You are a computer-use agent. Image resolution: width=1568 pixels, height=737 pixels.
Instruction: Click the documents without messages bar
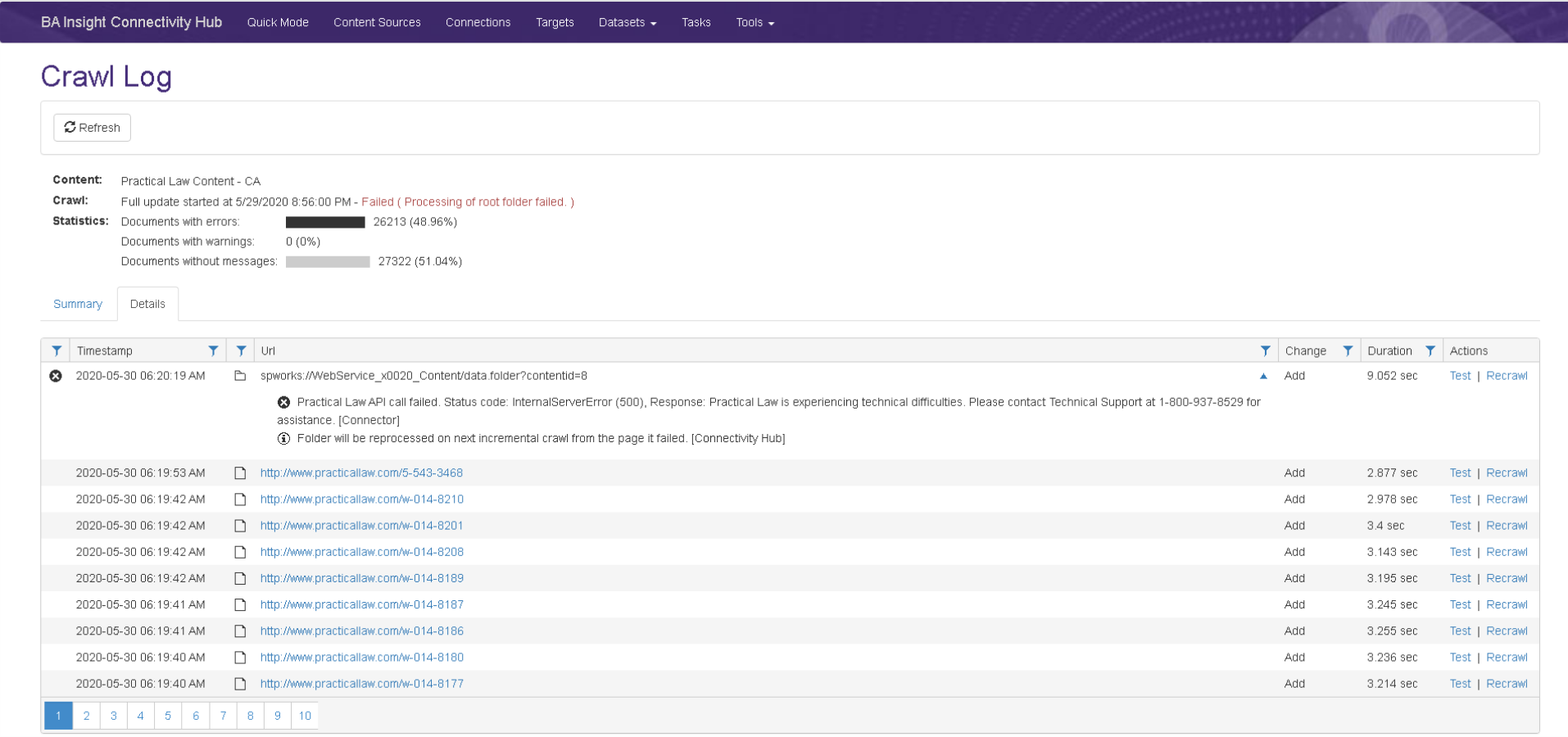click(328, 262)
